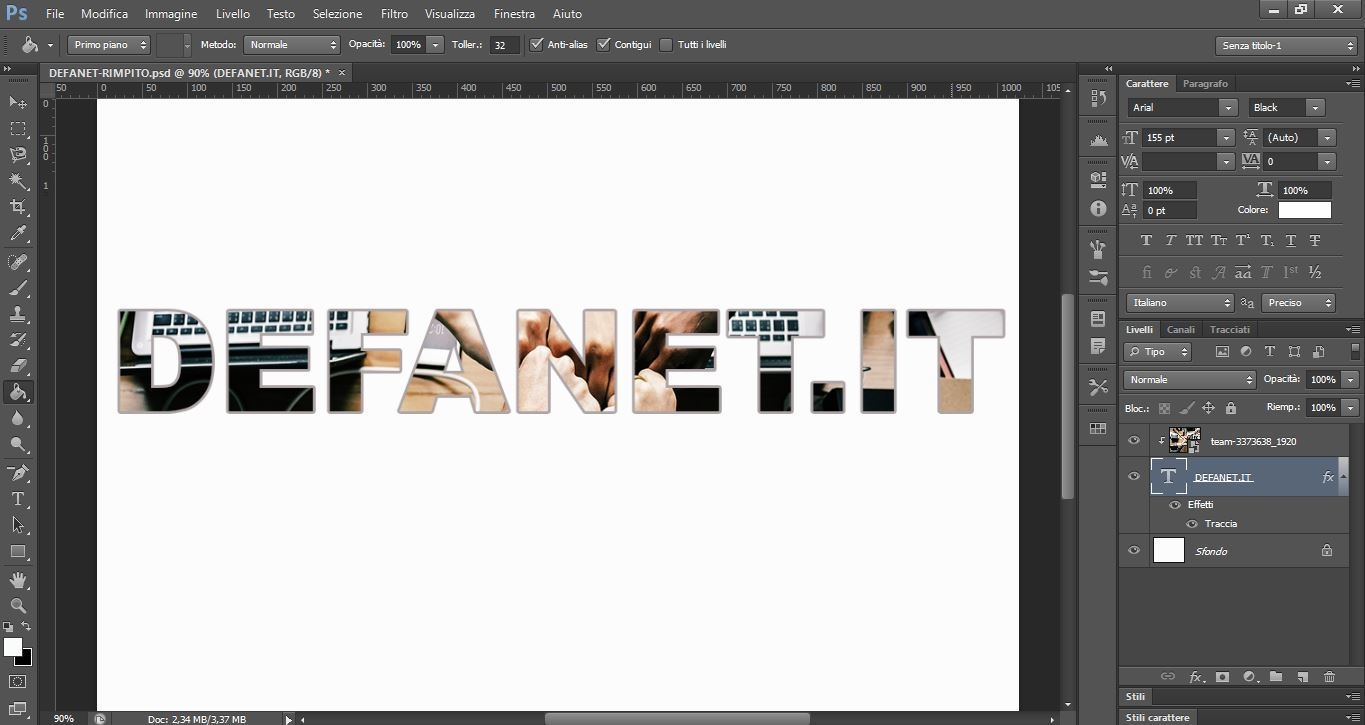
Task: Toggle Anti-alias checkbox
Action: (x=537, y=44)
